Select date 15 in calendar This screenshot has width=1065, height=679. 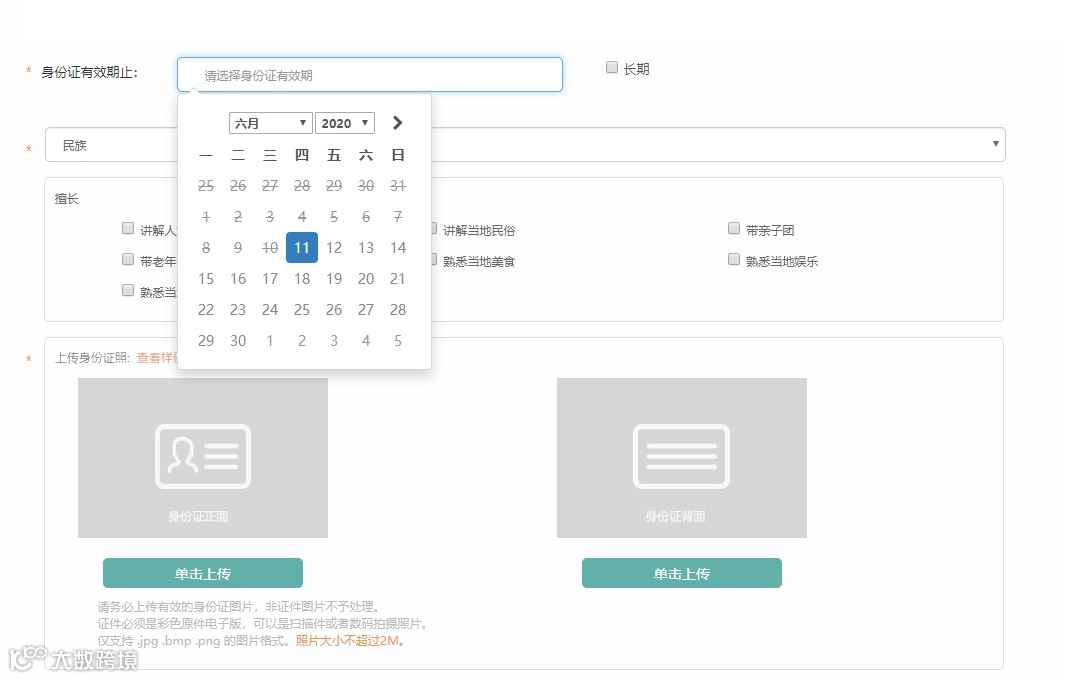tap(206, 279)
